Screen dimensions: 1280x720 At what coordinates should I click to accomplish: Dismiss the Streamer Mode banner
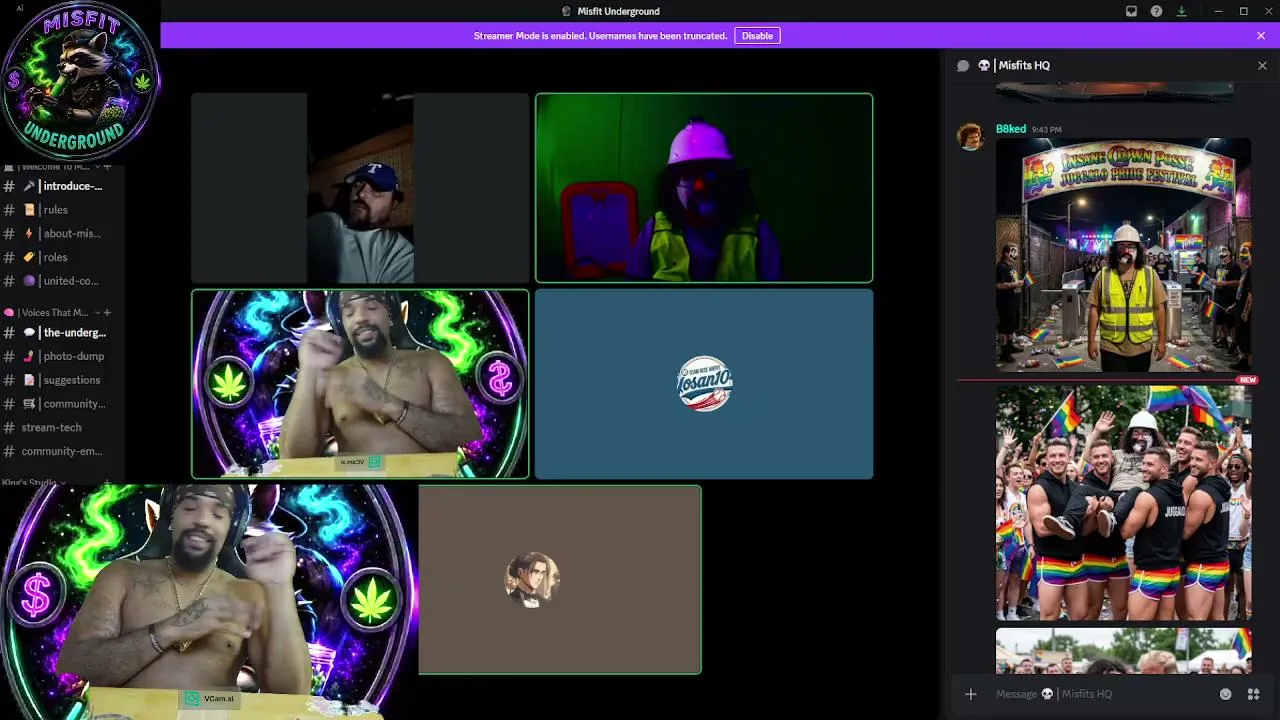pos(1261,36)
